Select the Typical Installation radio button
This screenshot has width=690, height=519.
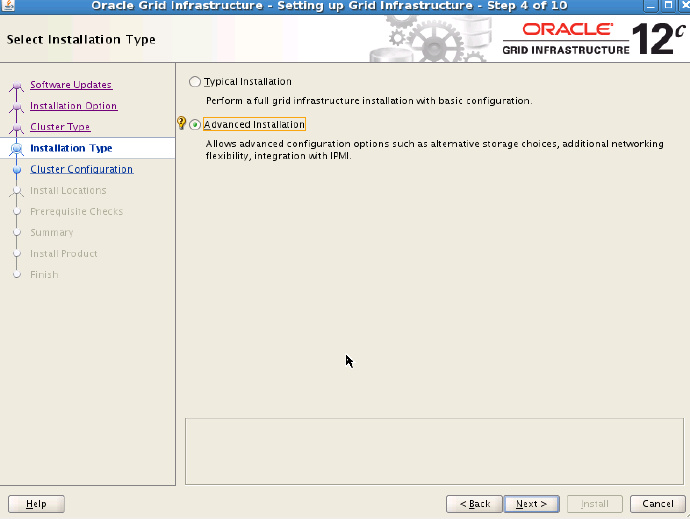point(195,82)
